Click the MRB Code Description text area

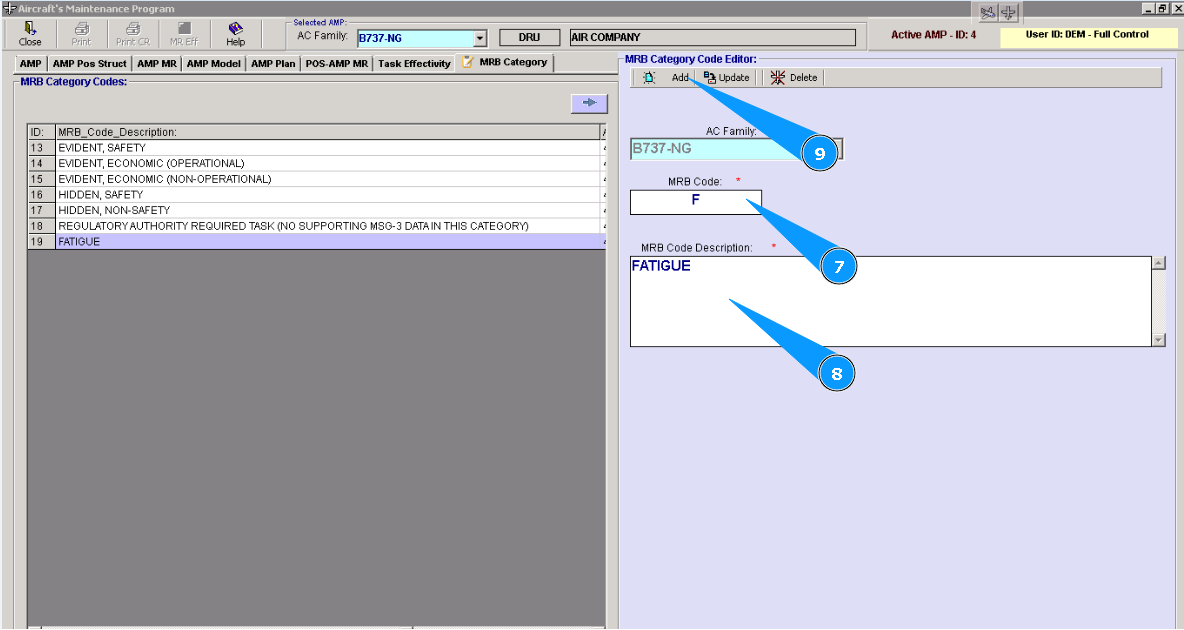pyautogui.click(x=891, y=301)
